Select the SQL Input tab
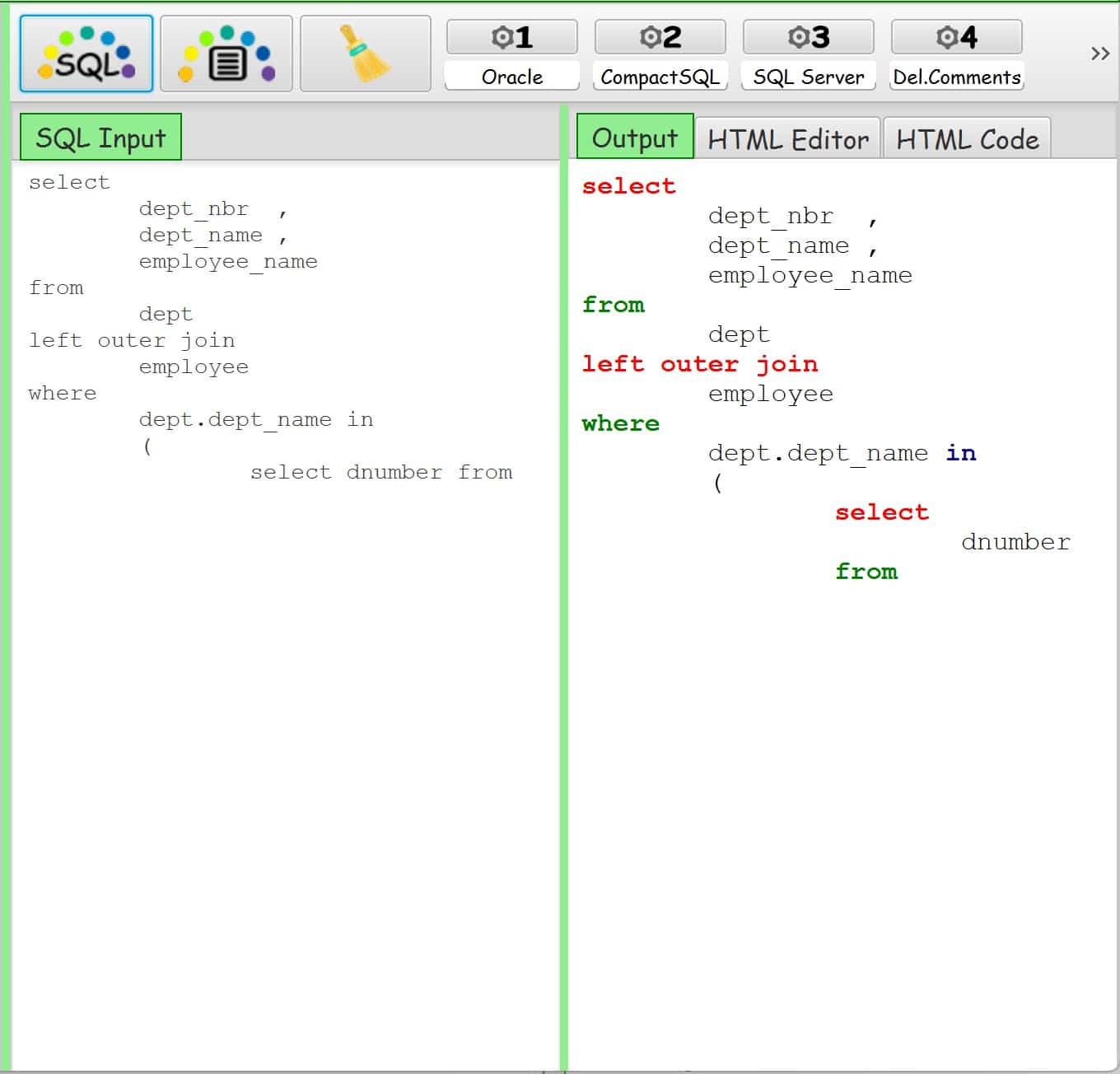1120x1074 pixels. [x=100, y=138]
